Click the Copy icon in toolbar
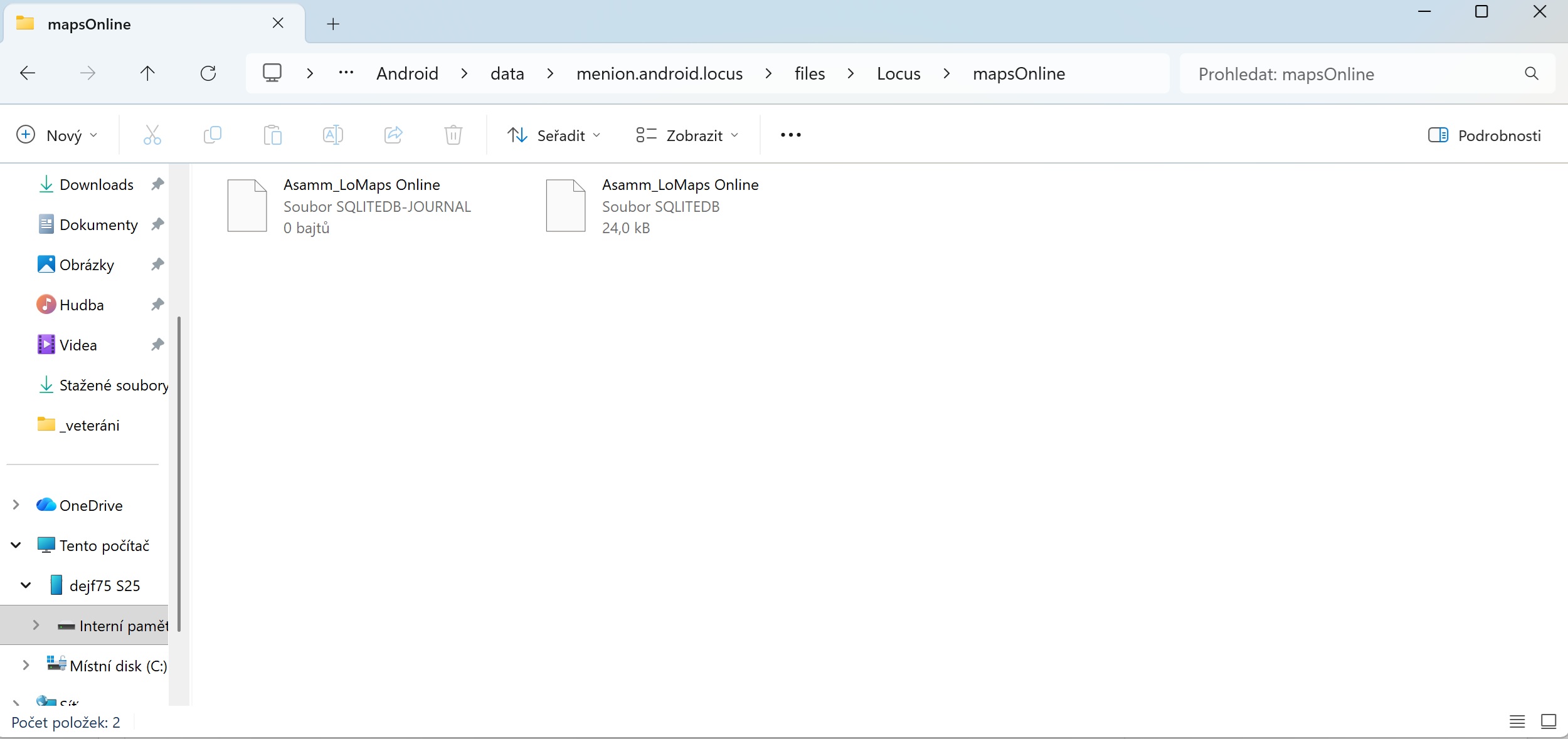1568x739 pixels. click(213, 135)
